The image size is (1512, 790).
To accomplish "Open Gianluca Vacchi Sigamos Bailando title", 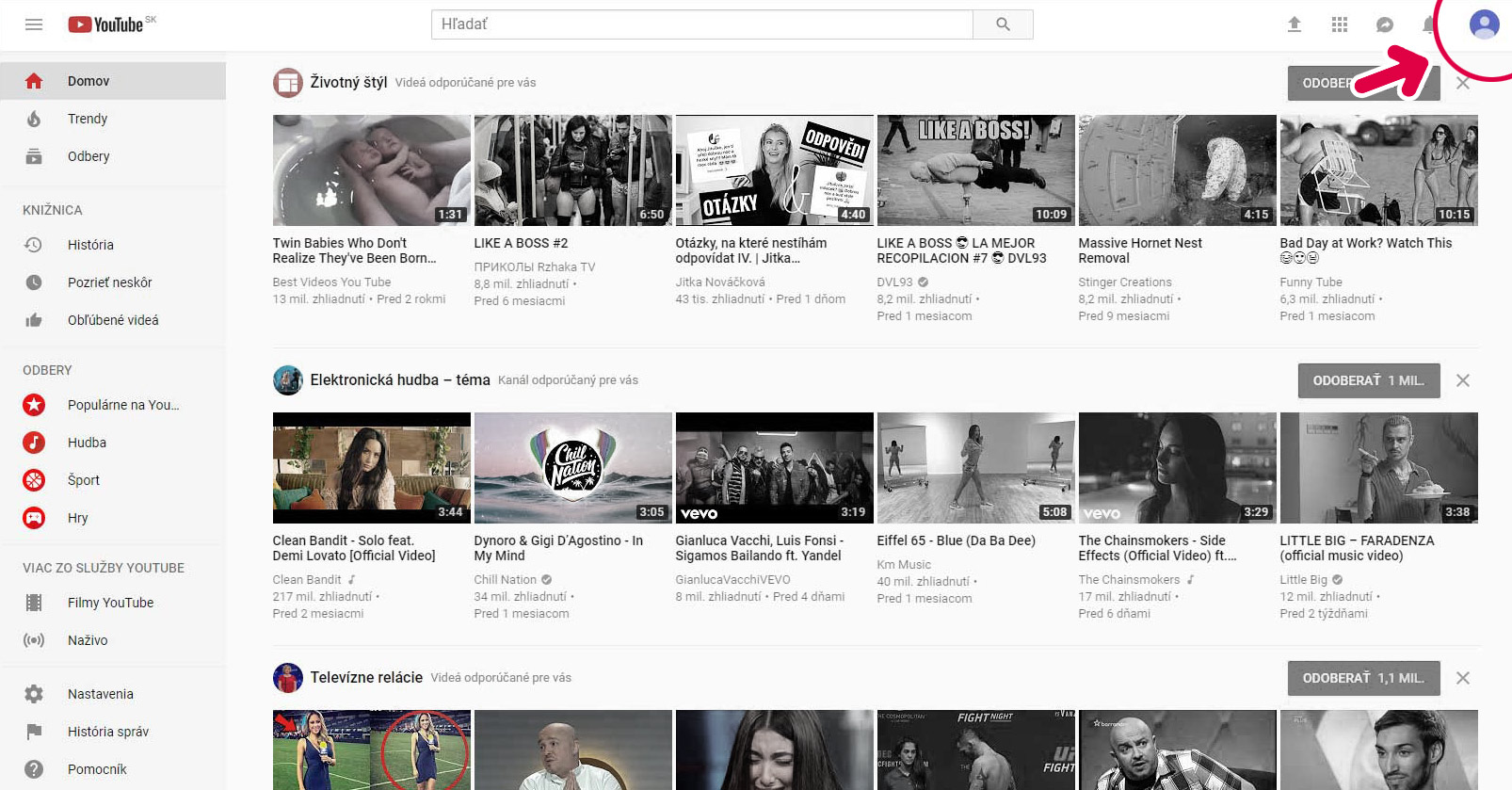I will coord(760,548).
